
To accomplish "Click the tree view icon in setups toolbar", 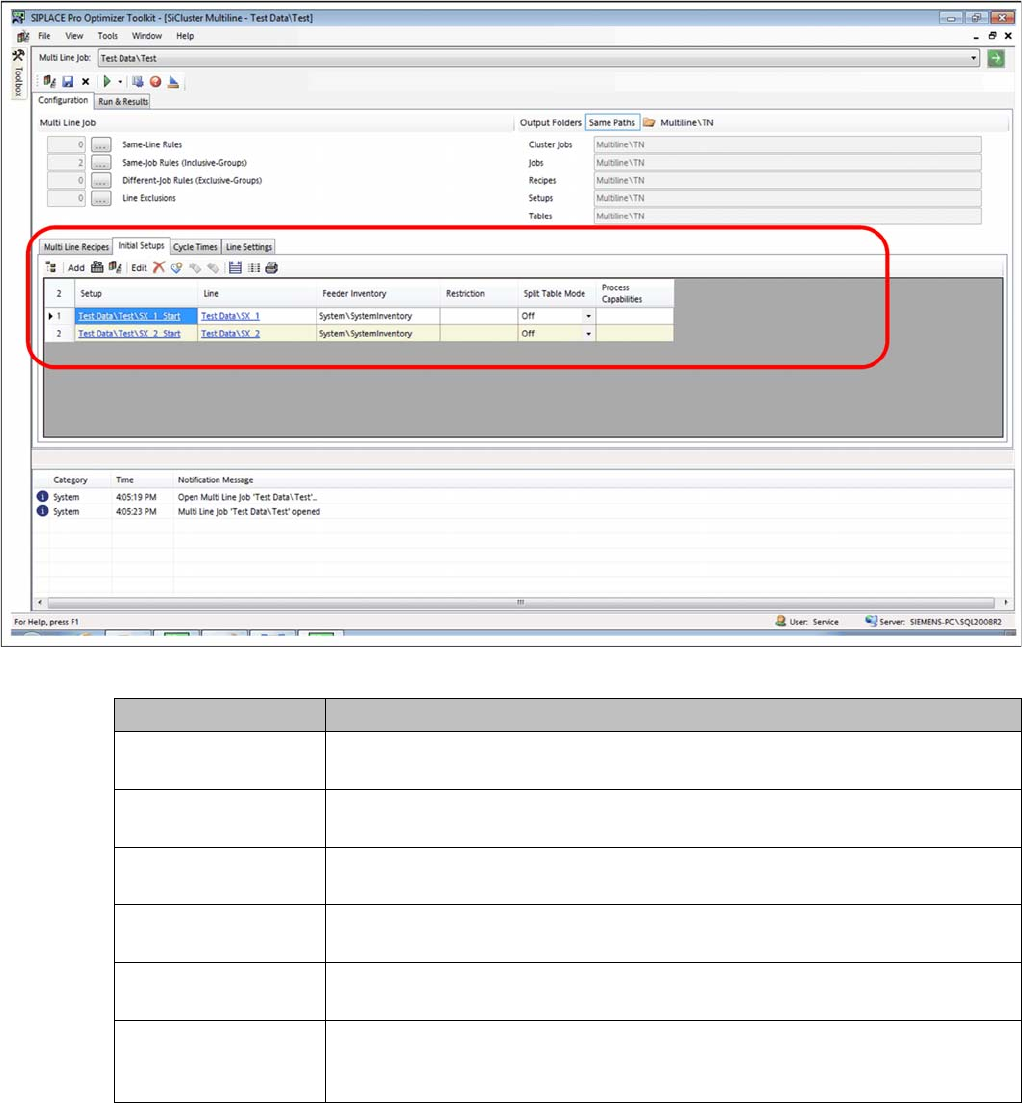I will pos(51,267).
